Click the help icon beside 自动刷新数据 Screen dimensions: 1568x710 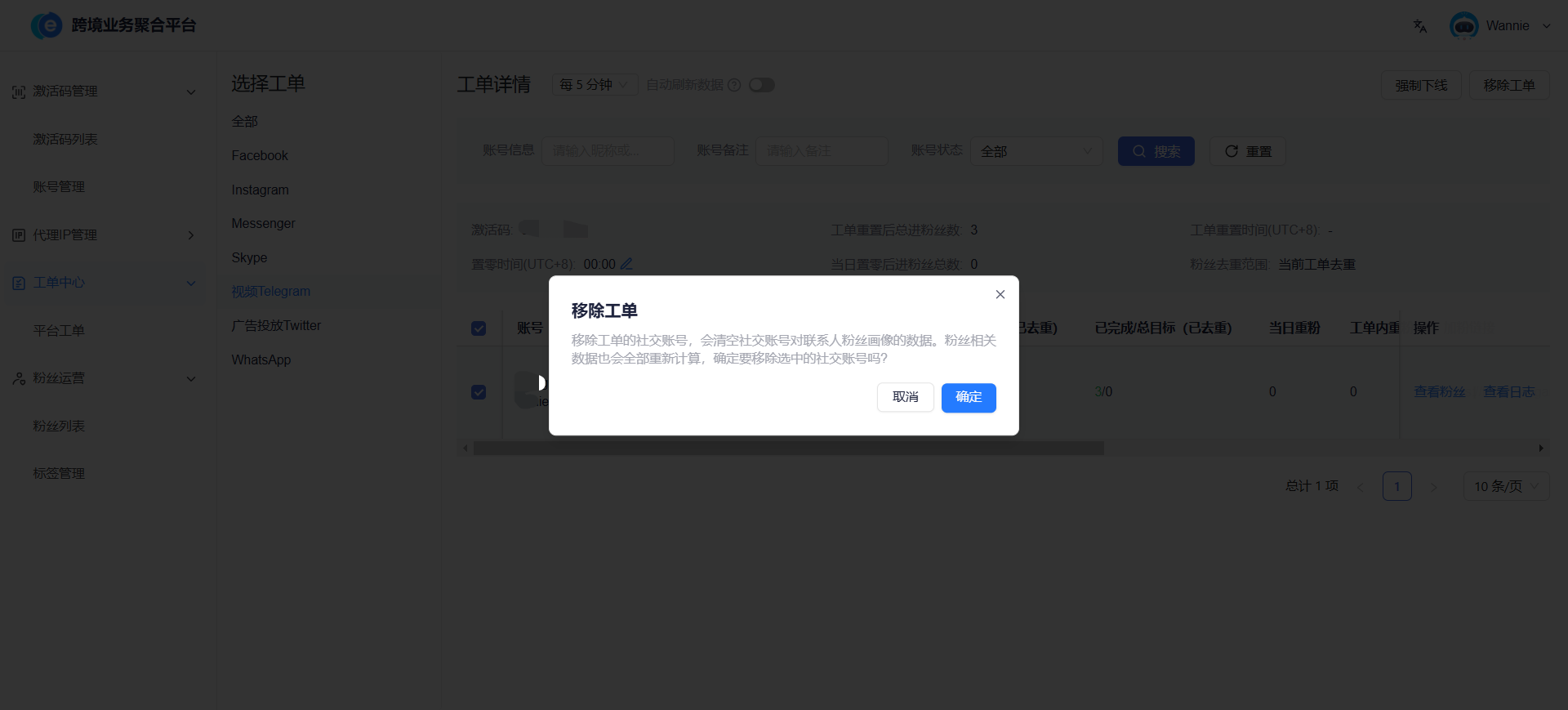734,85
